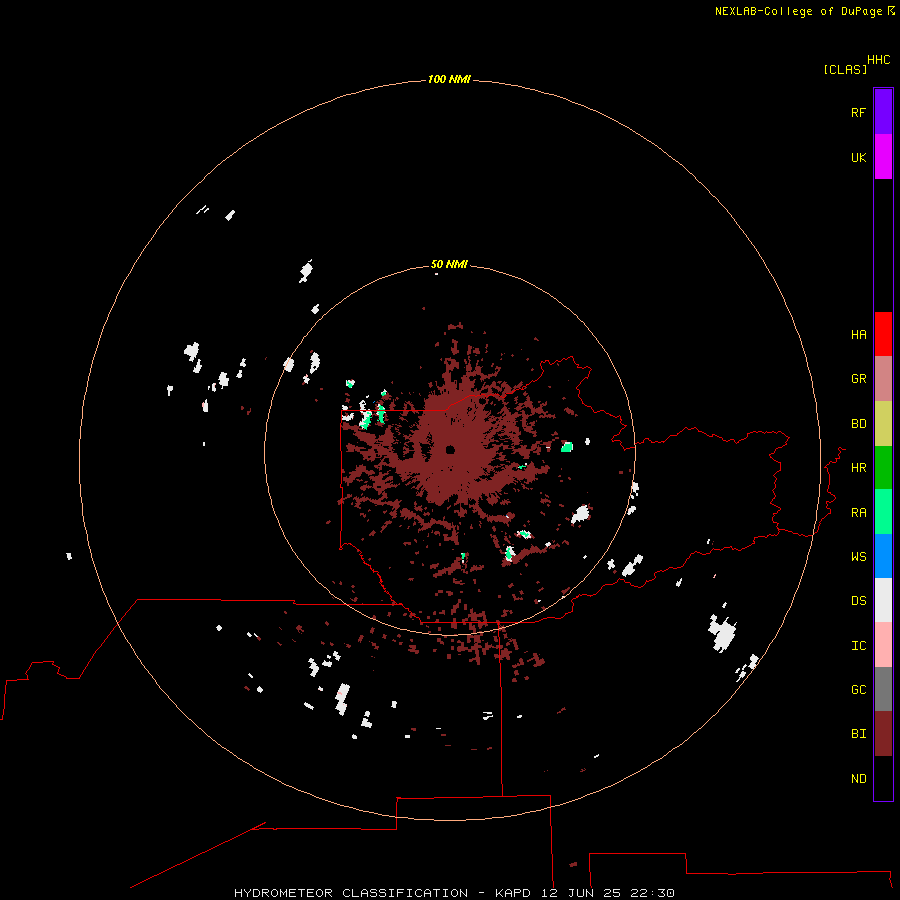Click the RF purple legend swatch
This screenshot has height=900, width=900.
[x=883, y=112]
